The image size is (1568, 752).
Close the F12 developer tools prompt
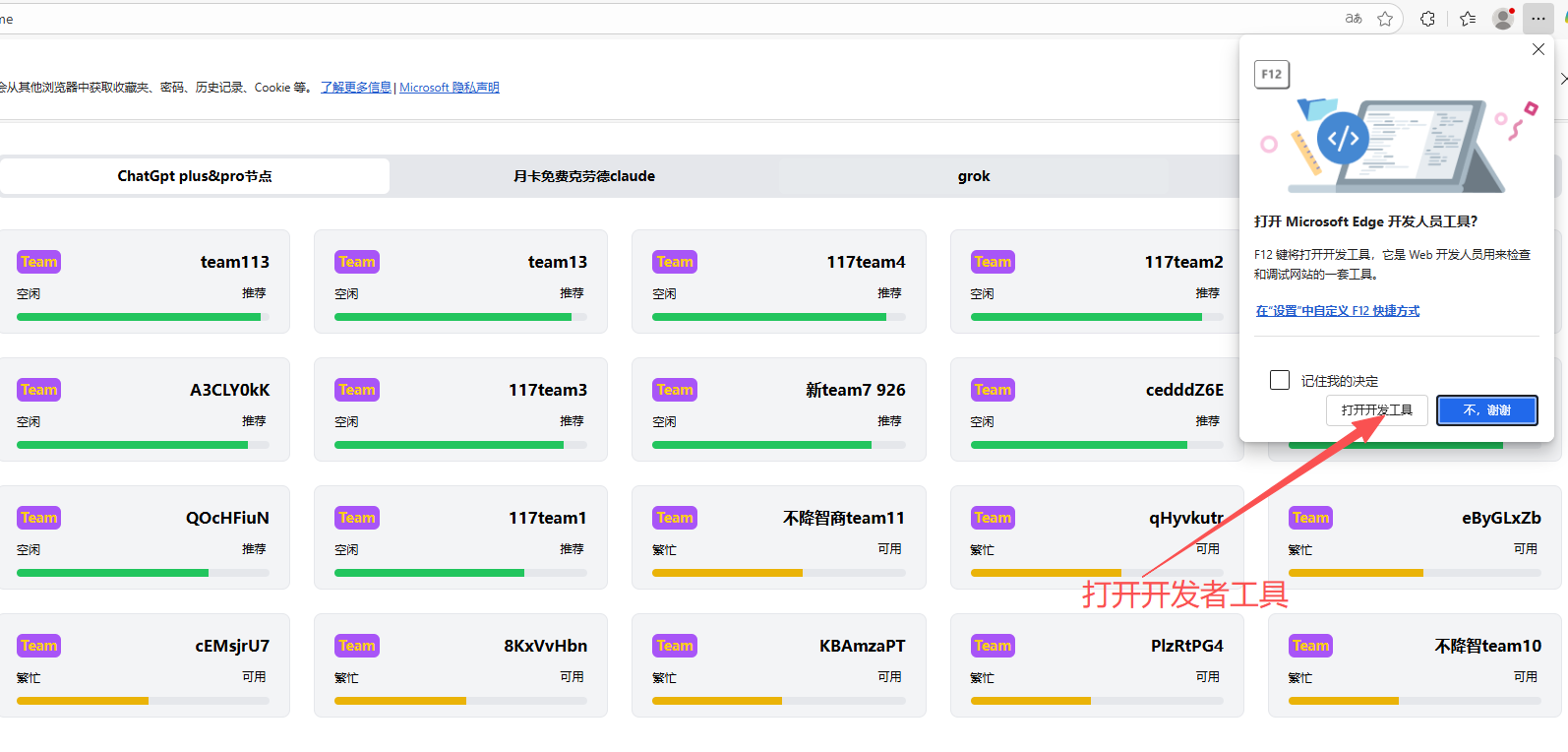(1538, 49)
